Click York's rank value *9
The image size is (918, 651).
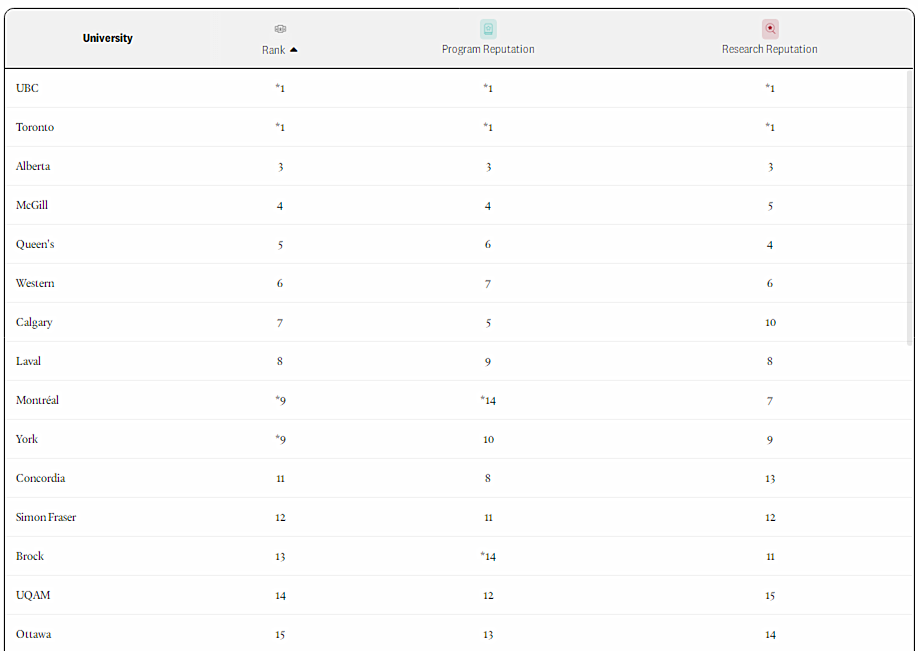point(280,440)
